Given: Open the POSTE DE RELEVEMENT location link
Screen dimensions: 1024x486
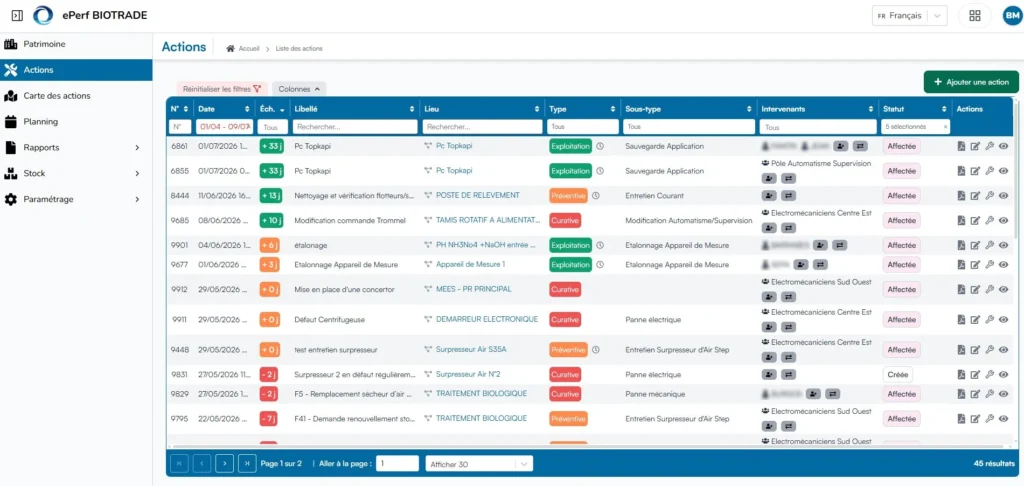Looking at the screenshot, I should (x=477, y=195).
